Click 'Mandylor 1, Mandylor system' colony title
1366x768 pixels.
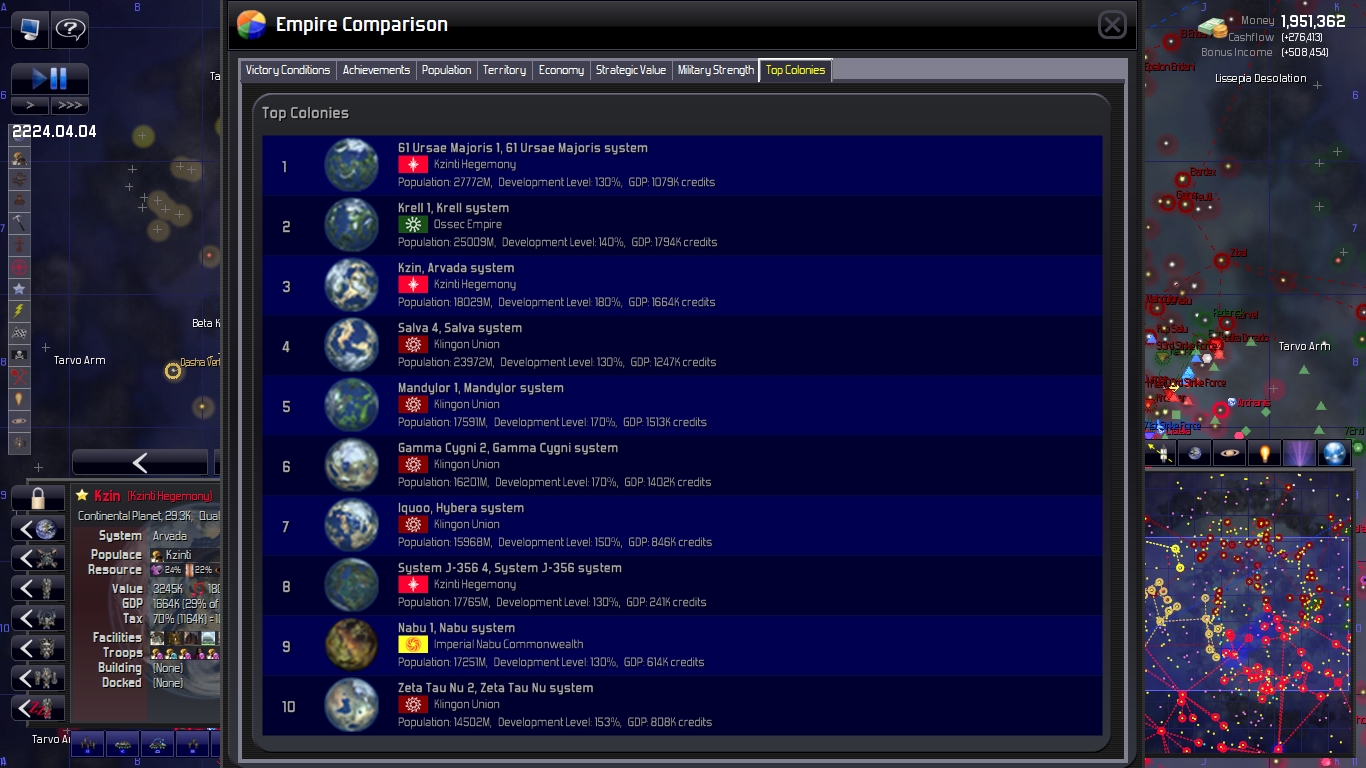(x=481, y=388)
